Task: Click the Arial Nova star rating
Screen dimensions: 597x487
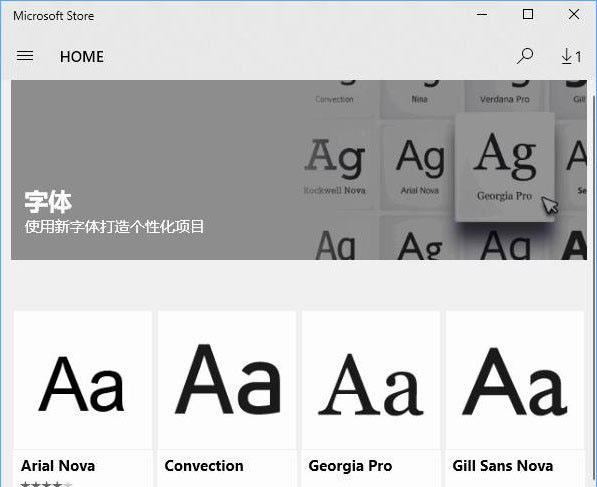Action: pyautogui.click(x=46, y=484)
